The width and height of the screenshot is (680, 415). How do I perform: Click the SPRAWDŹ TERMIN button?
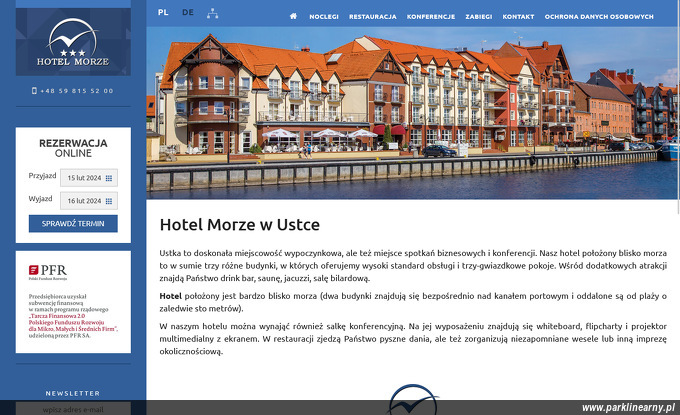click(73, 224)
